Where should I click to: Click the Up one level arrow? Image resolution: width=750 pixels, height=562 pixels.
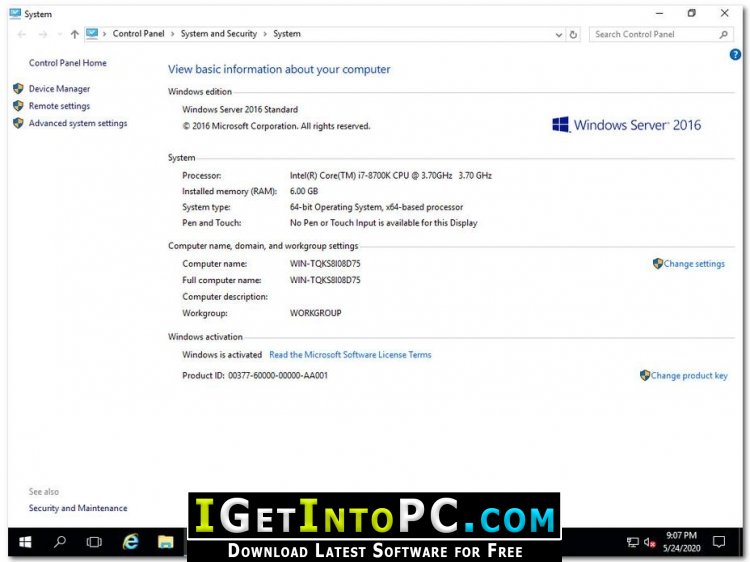(74, 34)
